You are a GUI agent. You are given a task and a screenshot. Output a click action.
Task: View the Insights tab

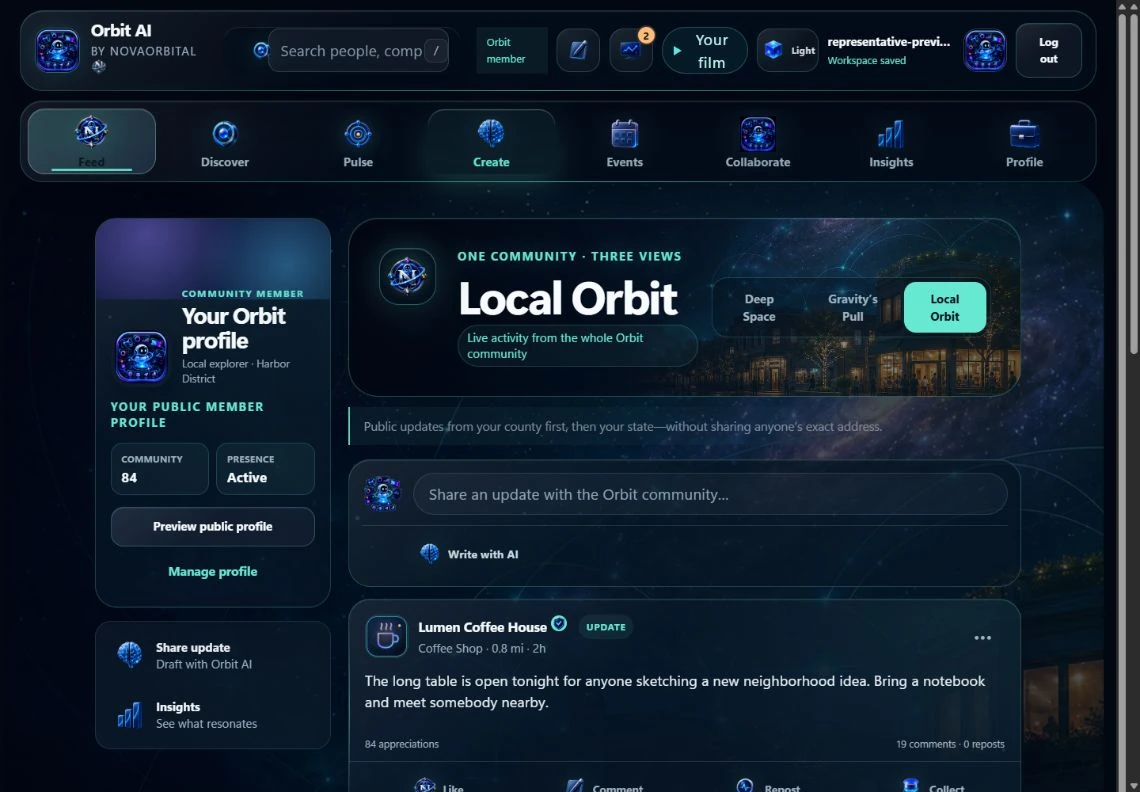(891, 141)
